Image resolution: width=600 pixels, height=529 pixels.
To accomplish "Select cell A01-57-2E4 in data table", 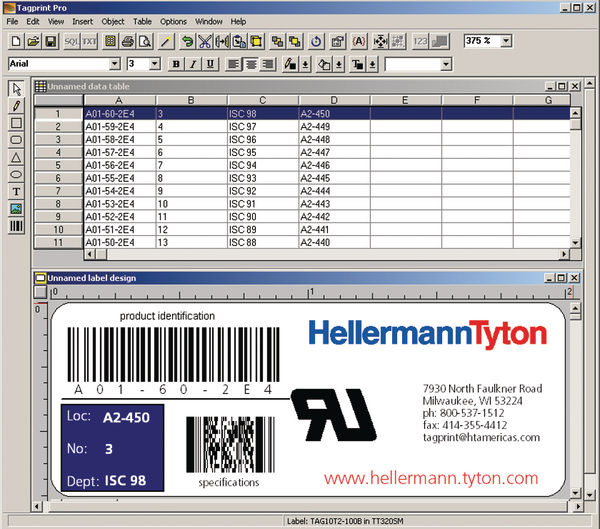I will 118,152.
